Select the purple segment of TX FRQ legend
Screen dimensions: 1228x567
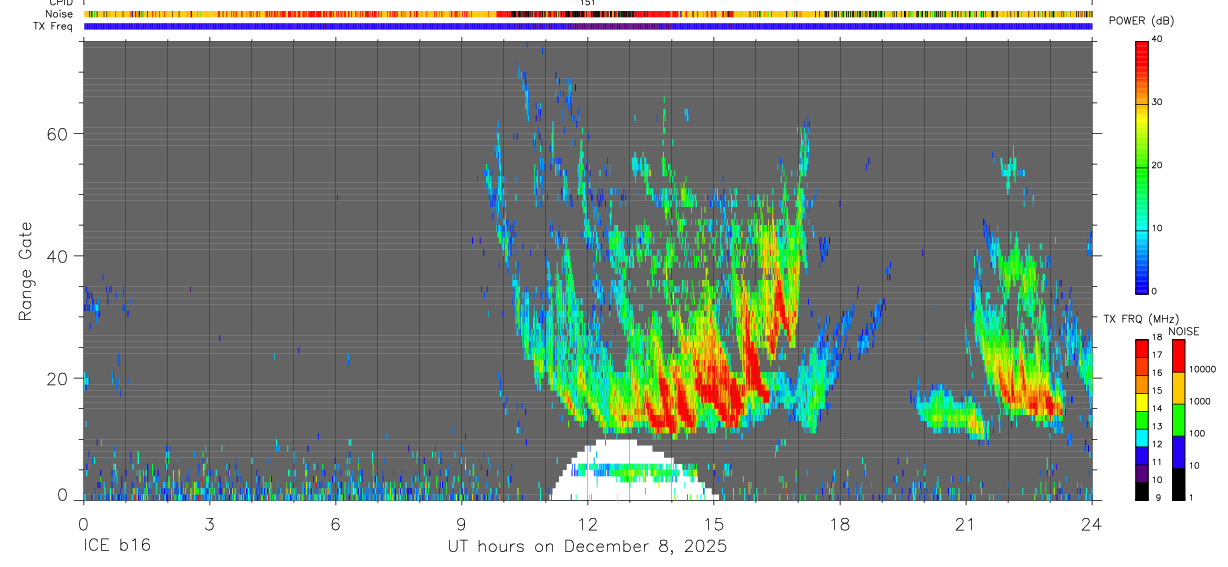tap(1142, 475)
